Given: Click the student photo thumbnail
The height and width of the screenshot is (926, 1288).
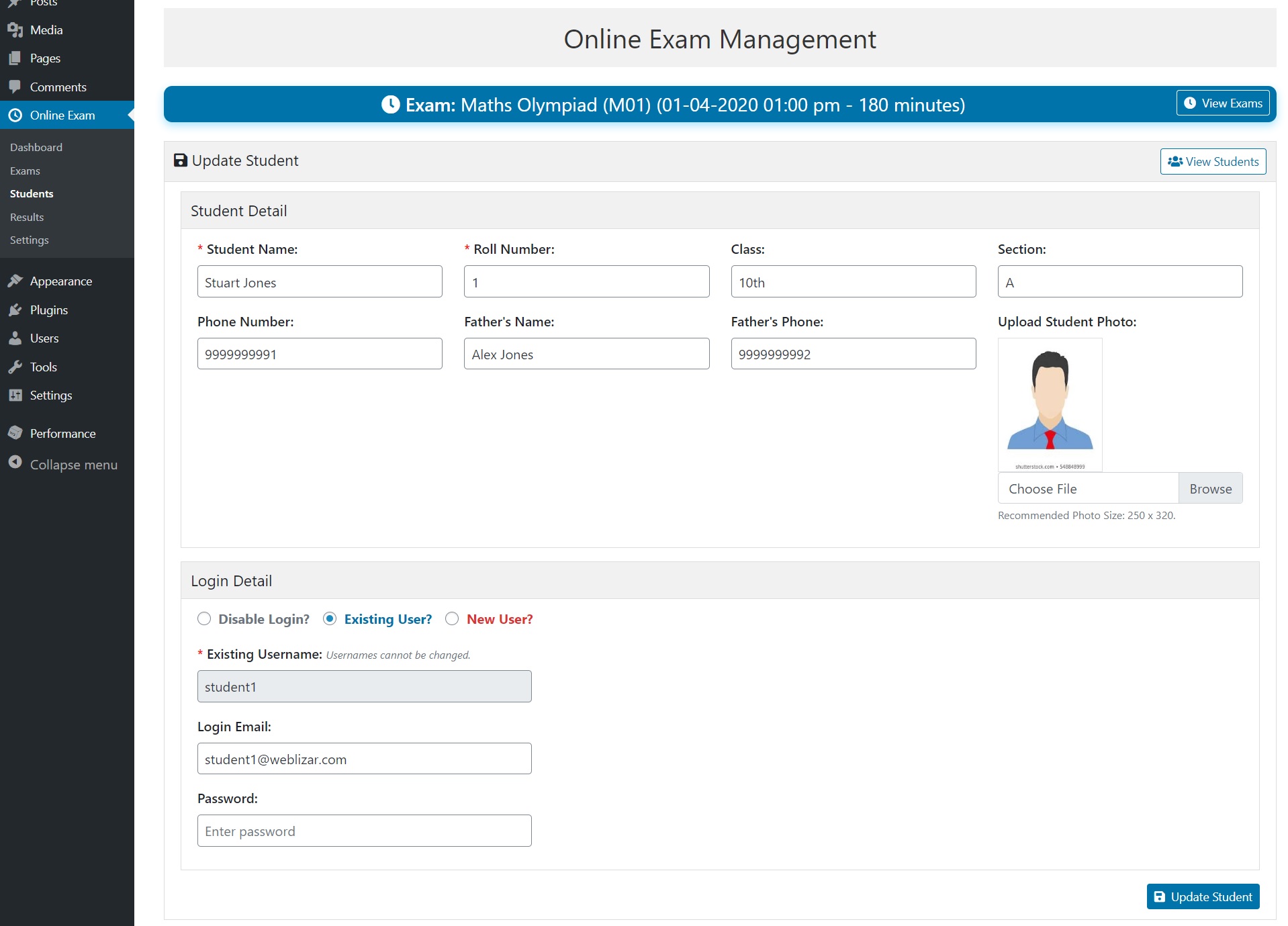Looking at the screenshot, I should (x=1050, y=405).
